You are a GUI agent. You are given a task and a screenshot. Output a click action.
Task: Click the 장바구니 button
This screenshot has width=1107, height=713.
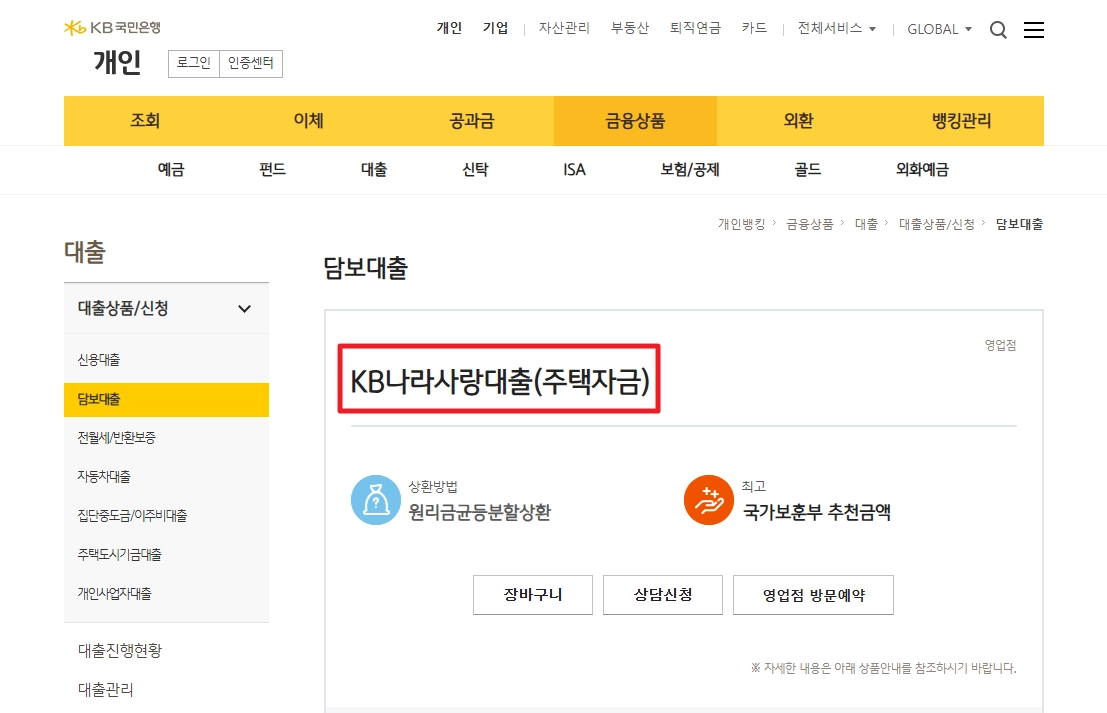(532, 594)
